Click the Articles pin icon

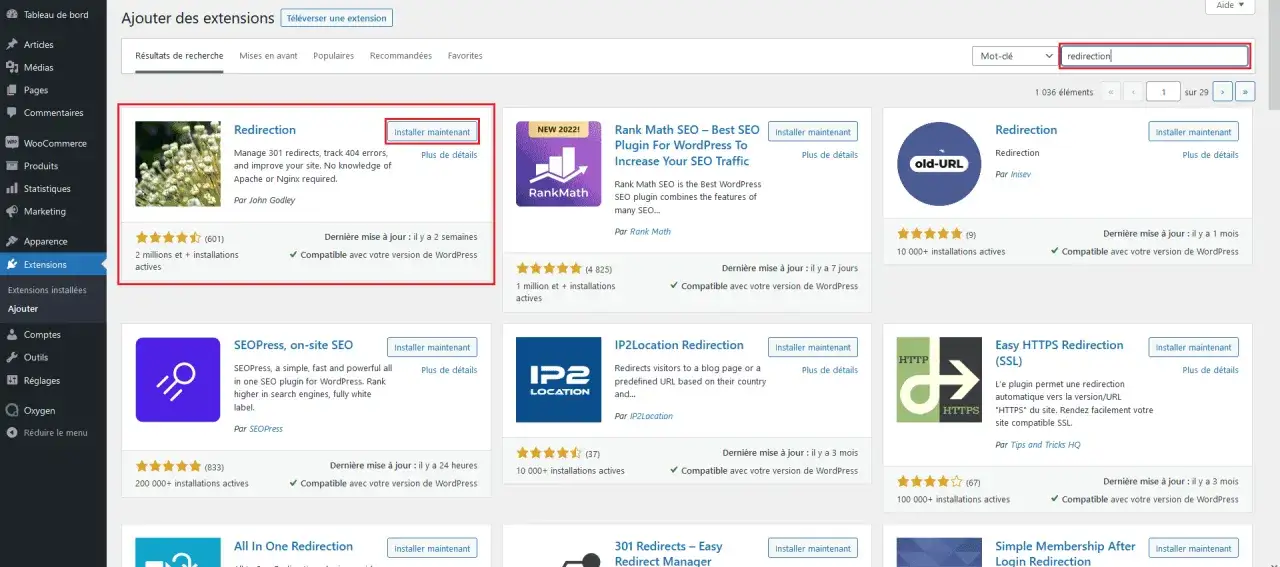point(12,45)
